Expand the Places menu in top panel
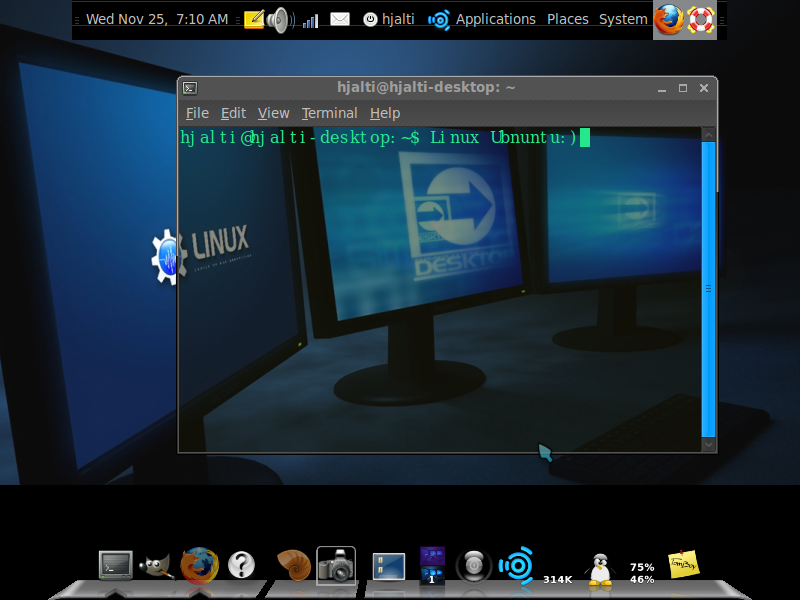This screenshot has height=600, width=800. point(567,19)
